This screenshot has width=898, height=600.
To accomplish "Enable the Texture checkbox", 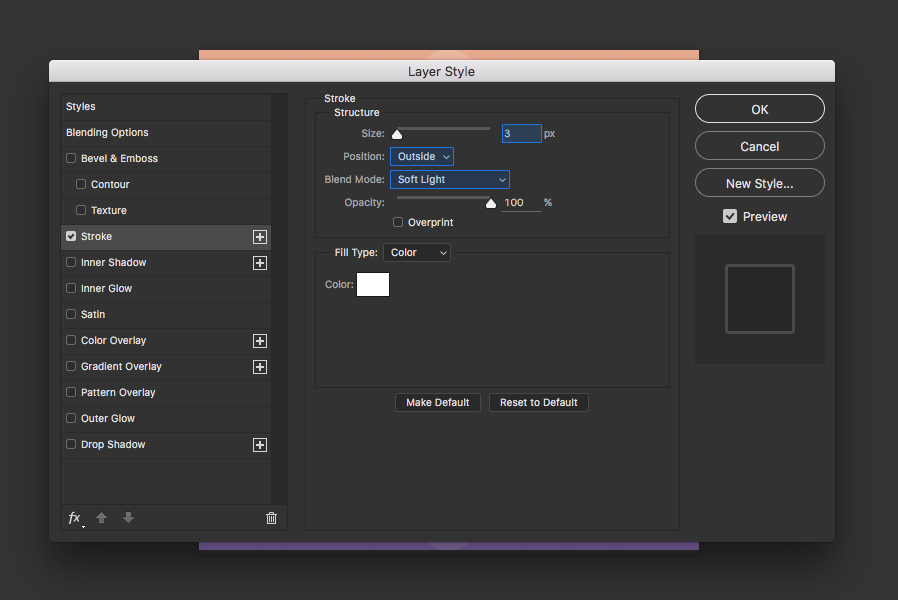I will tap(81, 210).
